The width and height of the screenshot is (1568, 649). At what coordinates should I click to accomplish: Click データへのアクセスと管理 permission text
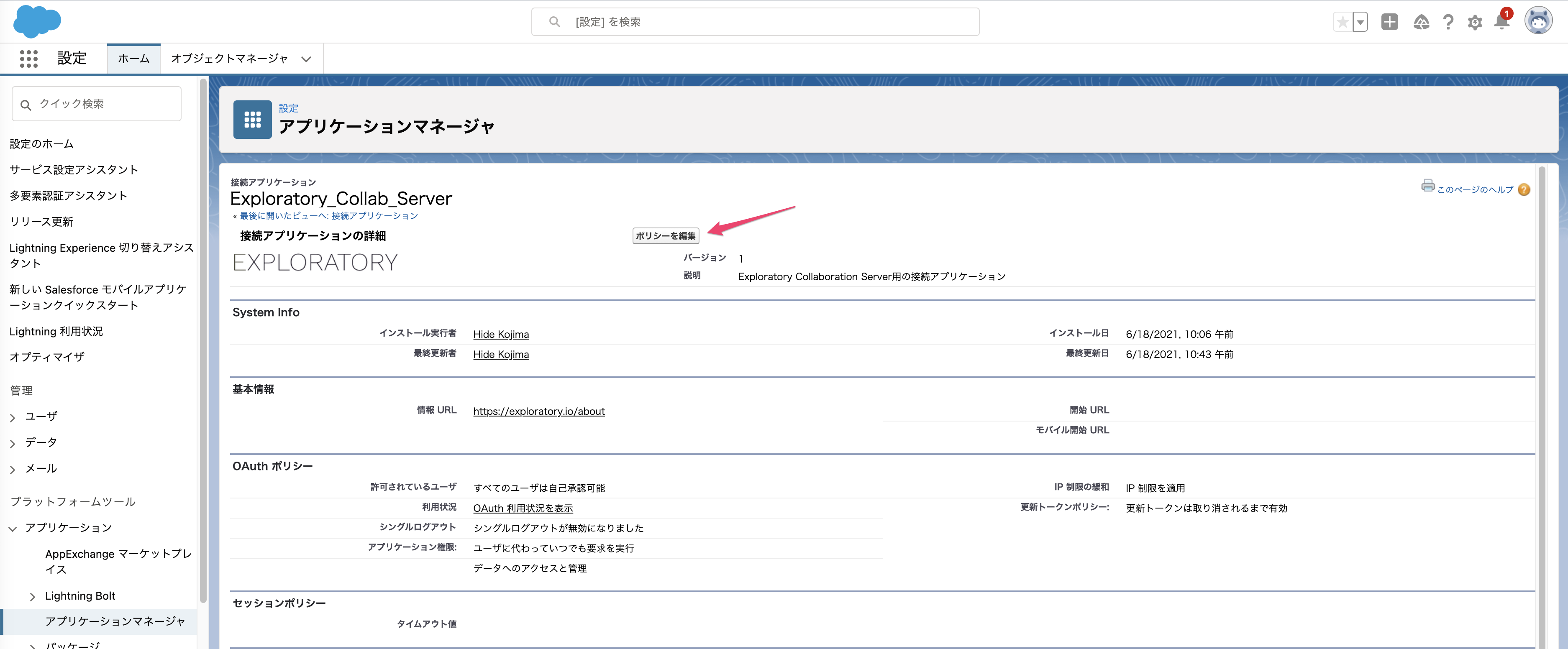(530, 568)
